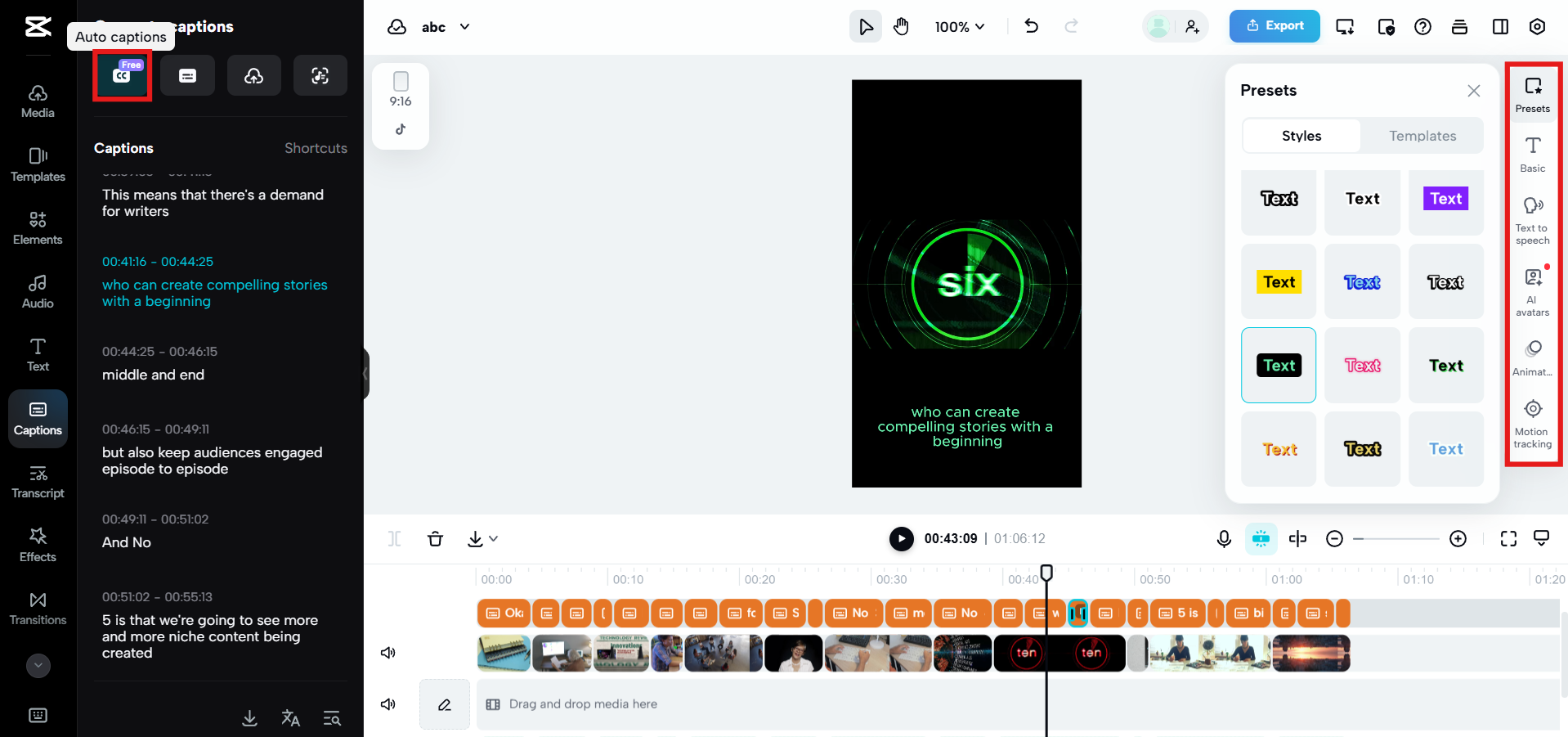Screen dimensions: 1568x737
Task: Zoom in the timeline with plus icon
Action: click(1458, 538)
